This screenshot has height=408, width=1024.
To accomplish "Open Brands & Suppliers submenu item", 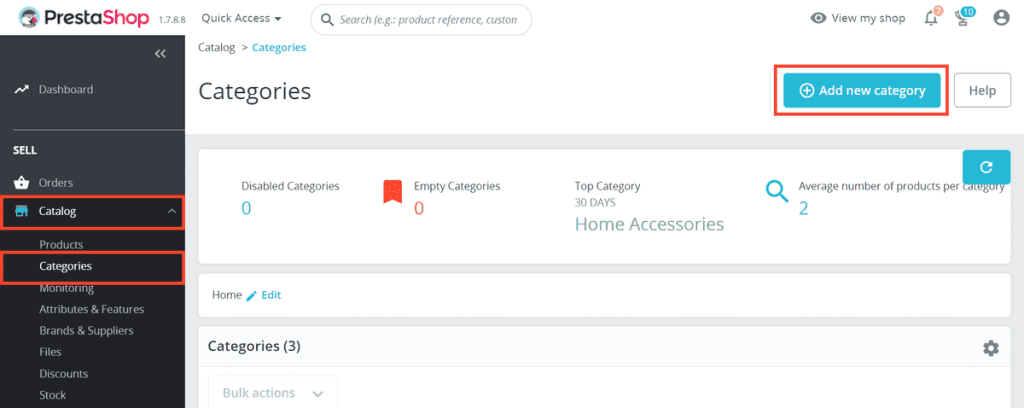I will click(86, 330).
